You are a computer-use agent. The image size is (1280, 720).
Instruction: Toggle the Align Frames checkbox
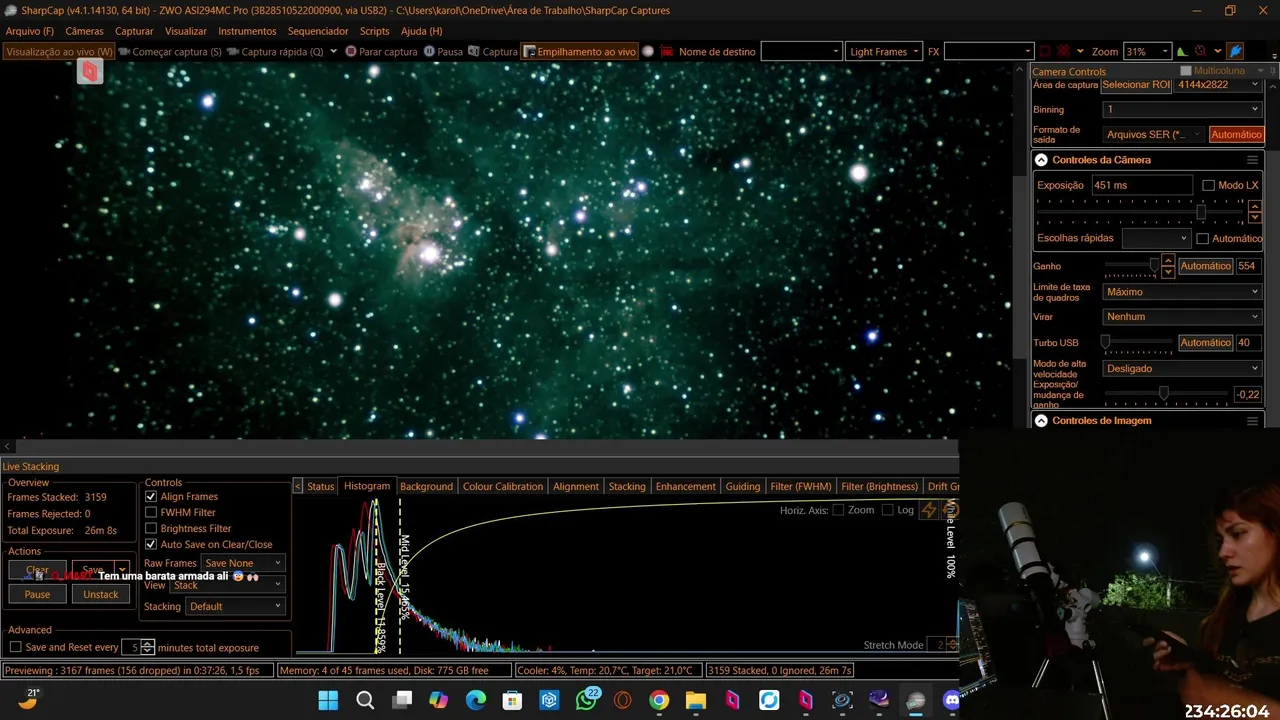151,497
